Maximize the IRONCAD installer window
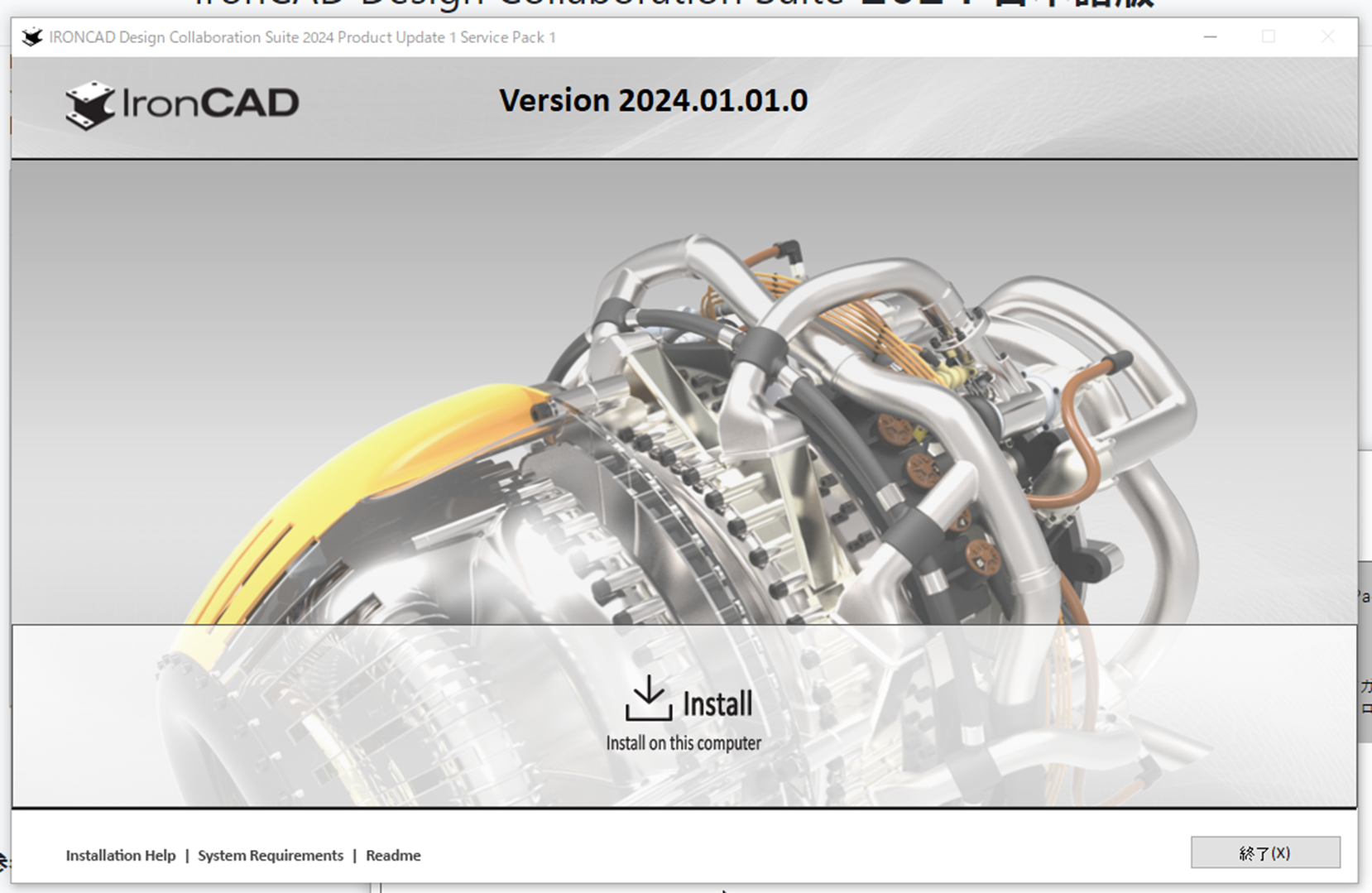1372x893 pixels. pyautogui.click(x=1269, y=37)
